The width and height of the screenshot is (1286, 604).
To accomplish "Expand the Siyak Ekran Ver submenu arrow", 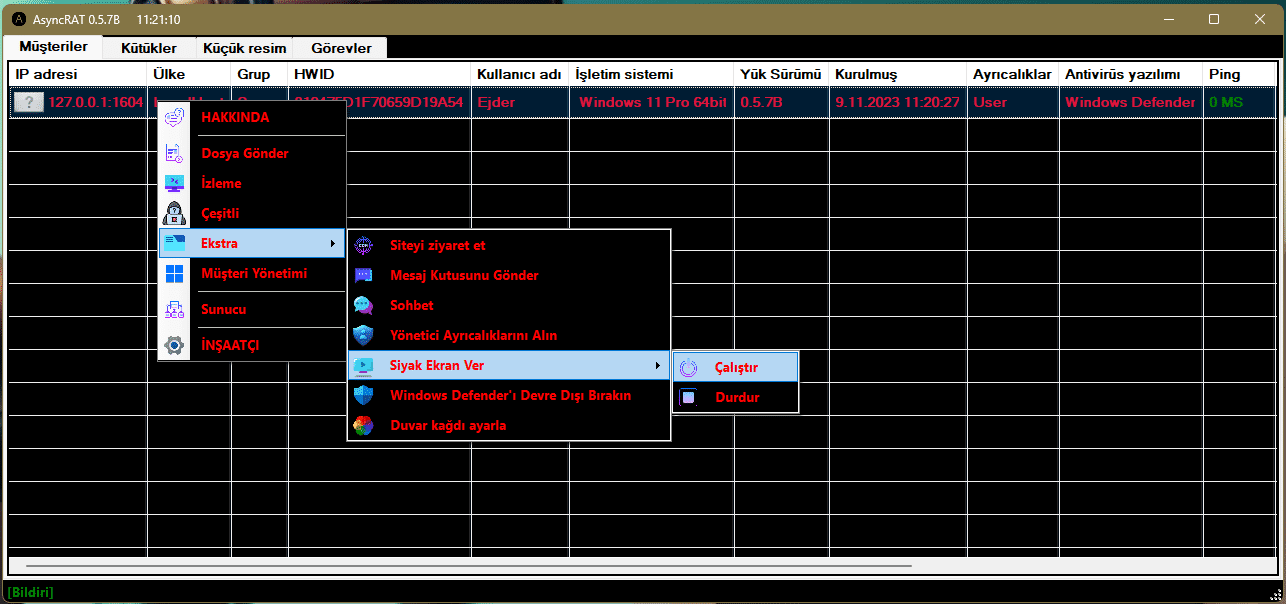I will coord(657,365).
